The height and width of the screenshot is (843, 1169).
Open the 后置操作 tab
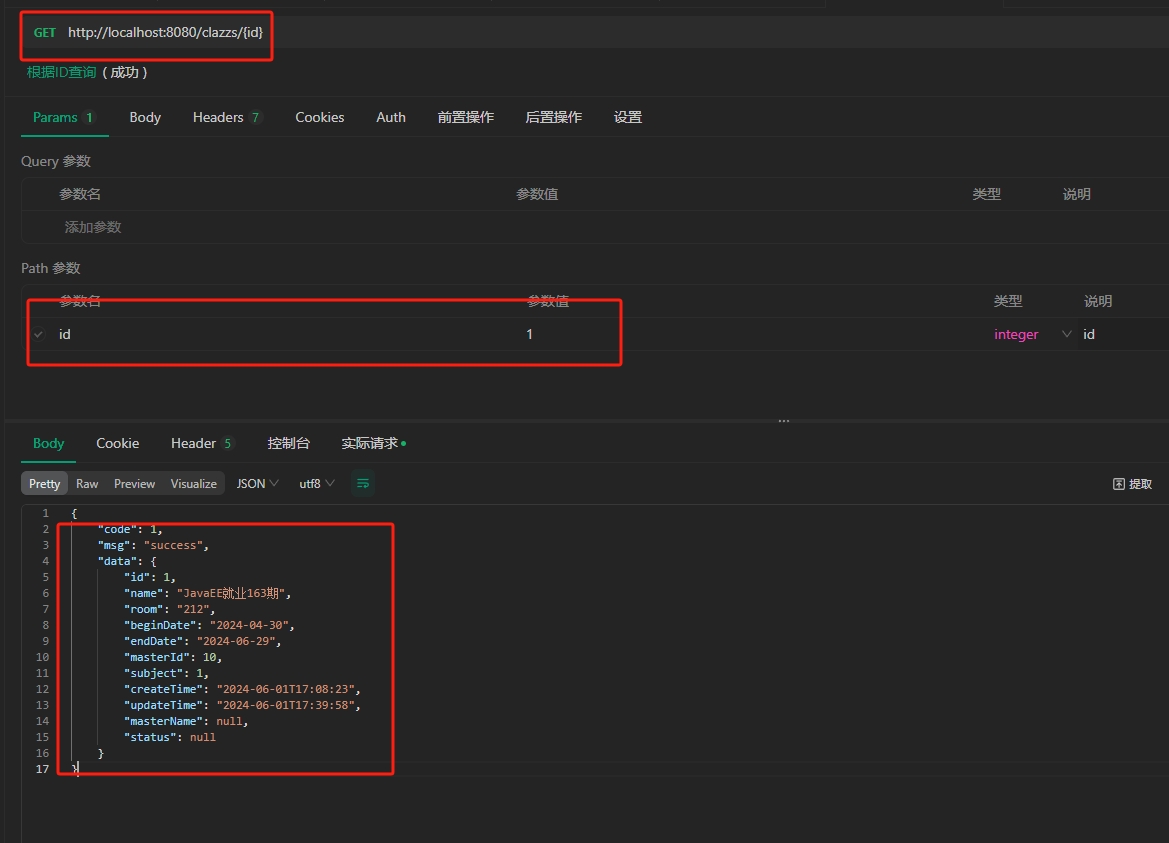(553, 117)
